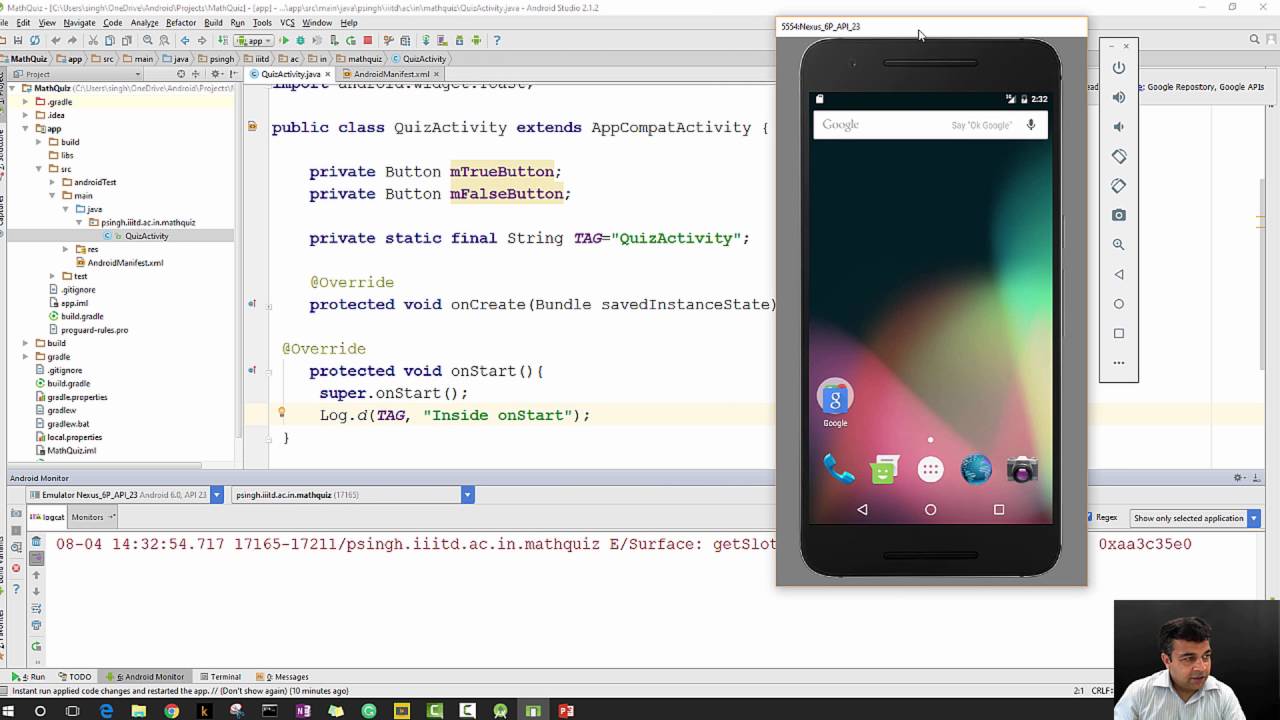The height and width of the screenshot is (720, 1280).
Task: Select AndroidManifest.xml in the project tree
Action: pyautogui.click(x=125, y=263)
